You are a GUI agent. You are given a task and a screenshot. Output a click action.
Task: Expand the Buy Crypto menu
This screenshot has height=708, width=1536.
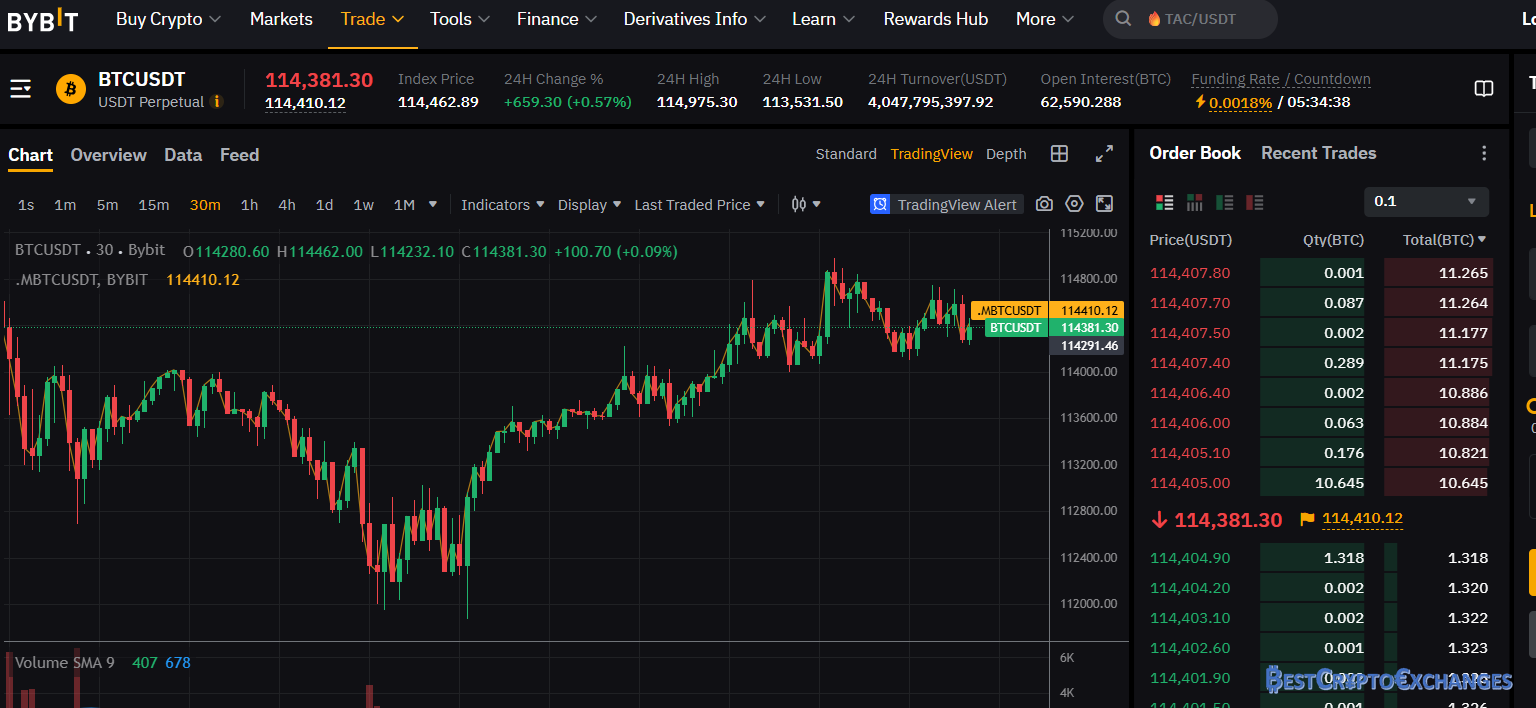point(169,19)
